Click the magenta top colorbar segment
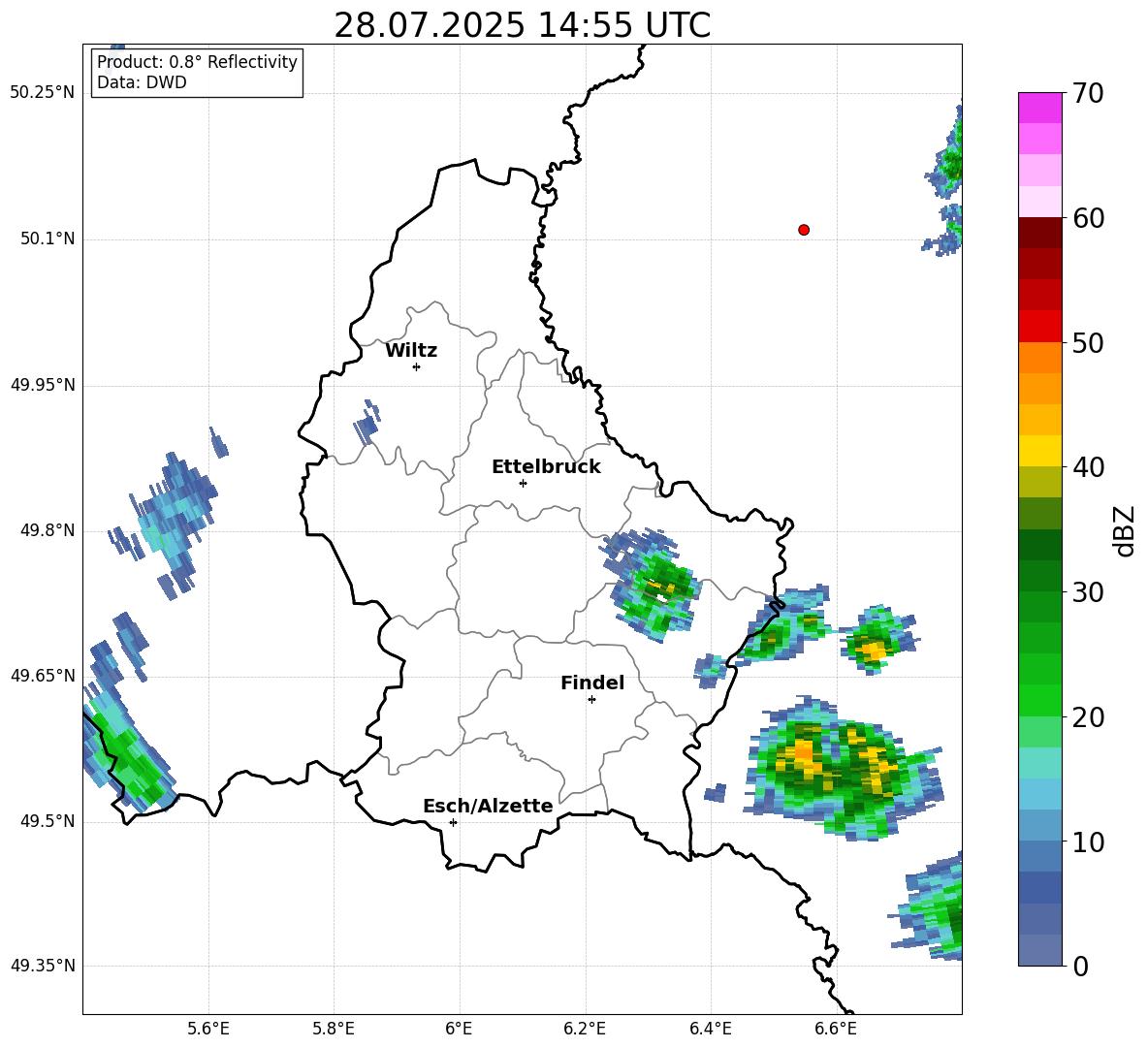Image resolution: width=1148 pixels, height=1048 pixels. 1040,108
